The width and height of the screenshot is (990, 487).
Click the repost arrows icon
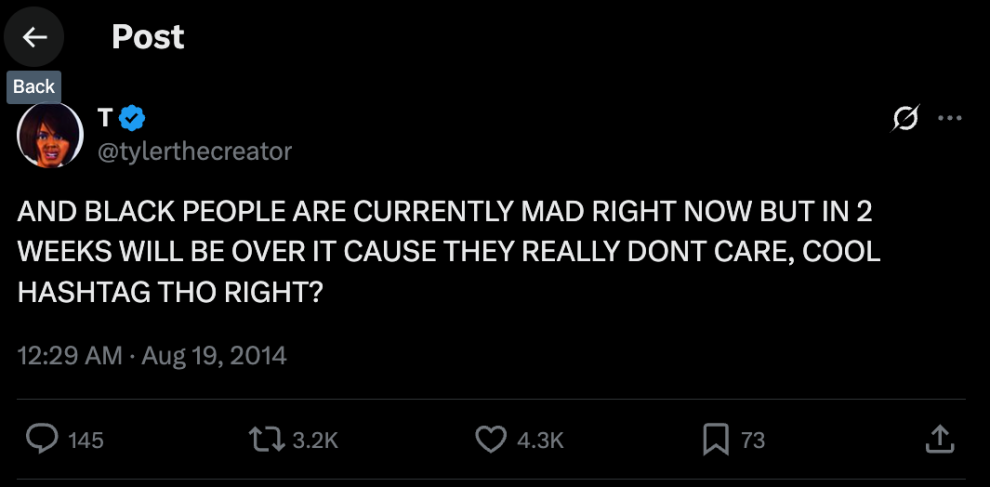point(266,439)
